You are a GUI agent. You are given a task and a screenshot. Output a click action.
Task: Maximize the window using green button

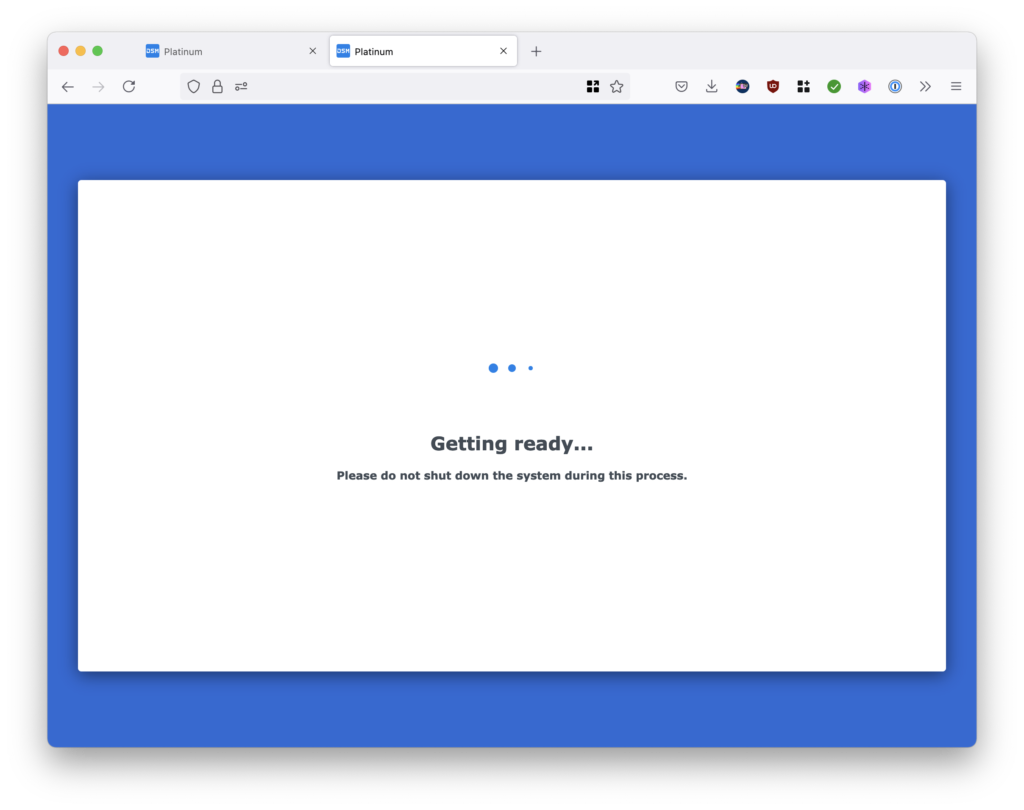tap(97, 51)
